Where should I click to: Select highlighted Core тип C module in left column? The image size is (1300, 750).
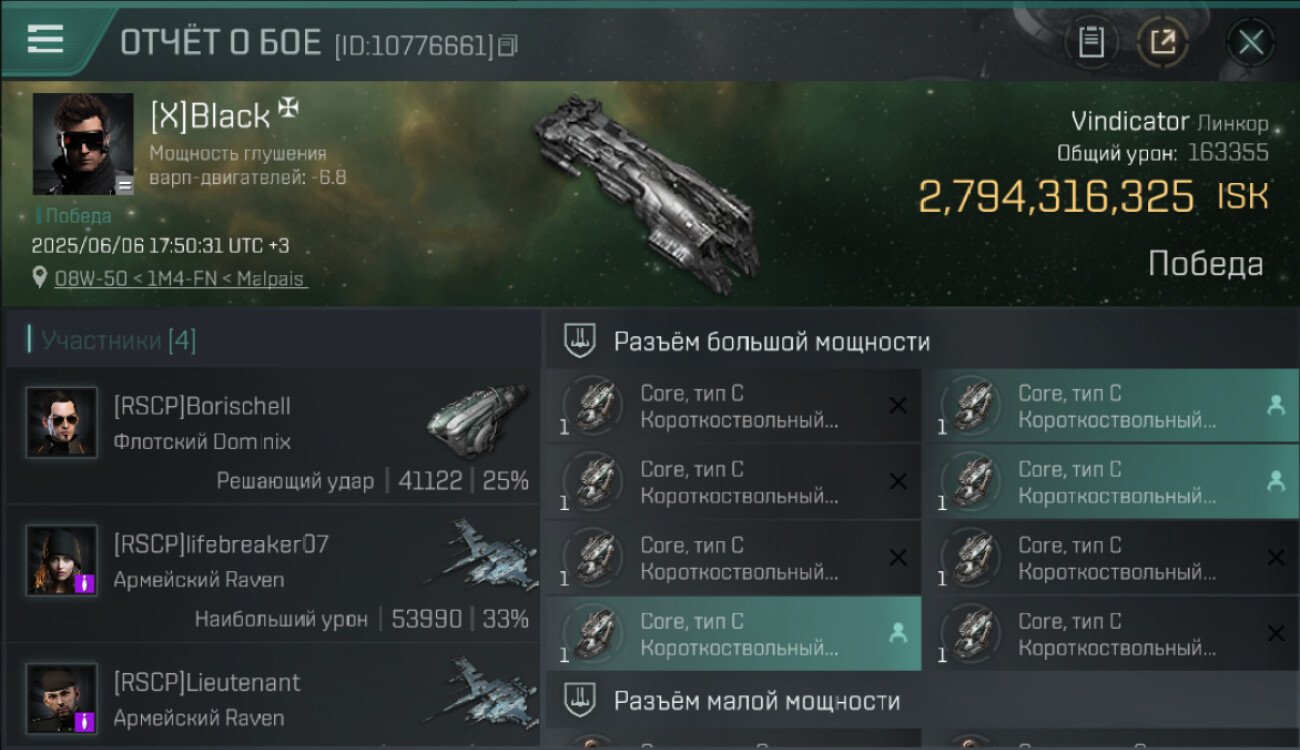pyautogui.click(x=733, y=633)
